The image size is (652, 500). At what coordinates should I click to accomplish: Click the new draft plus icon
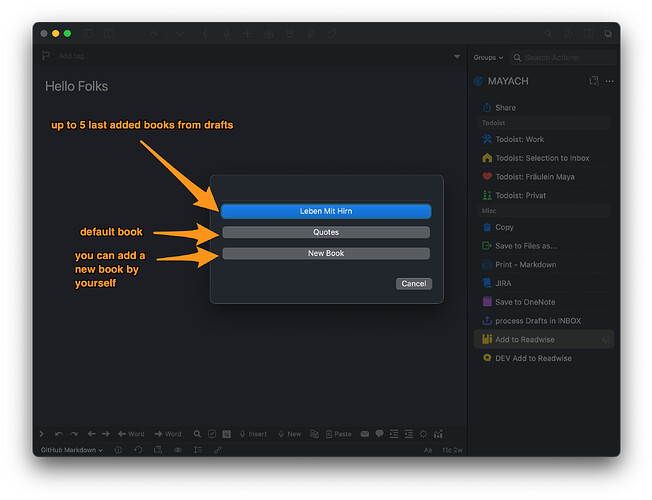247,34
